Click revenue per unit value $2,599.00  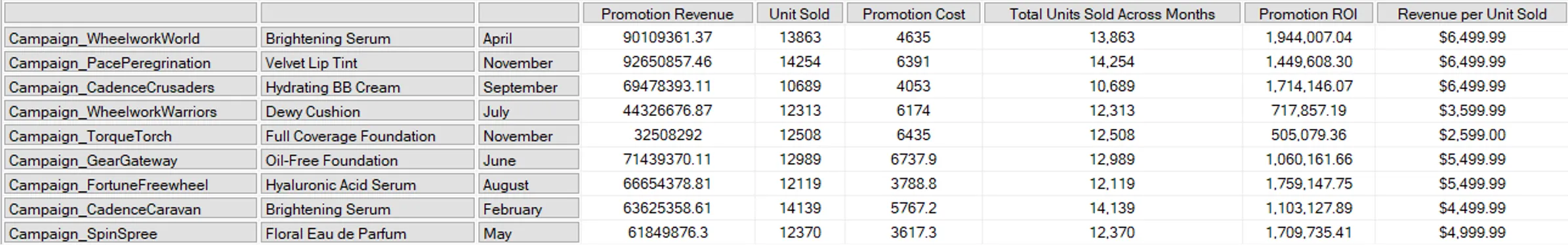(x=1472, y=135)
